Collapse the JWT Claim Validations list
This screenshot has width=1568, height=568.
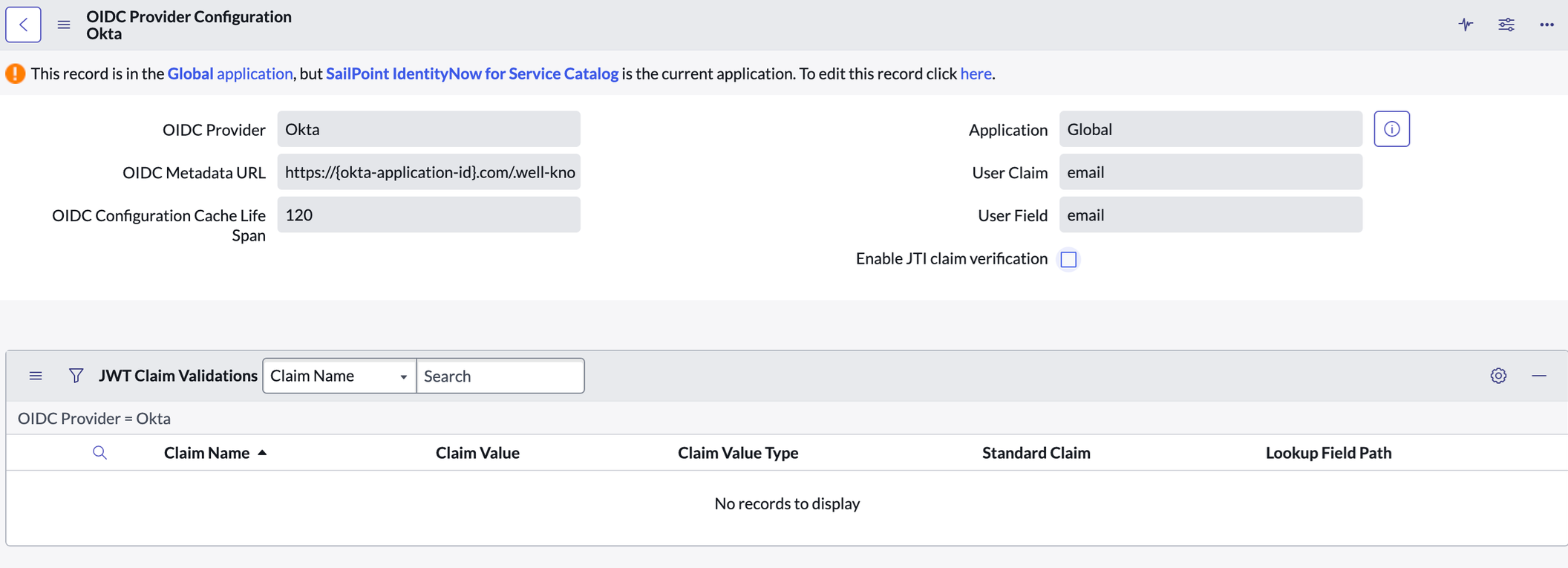point(1539,376)
